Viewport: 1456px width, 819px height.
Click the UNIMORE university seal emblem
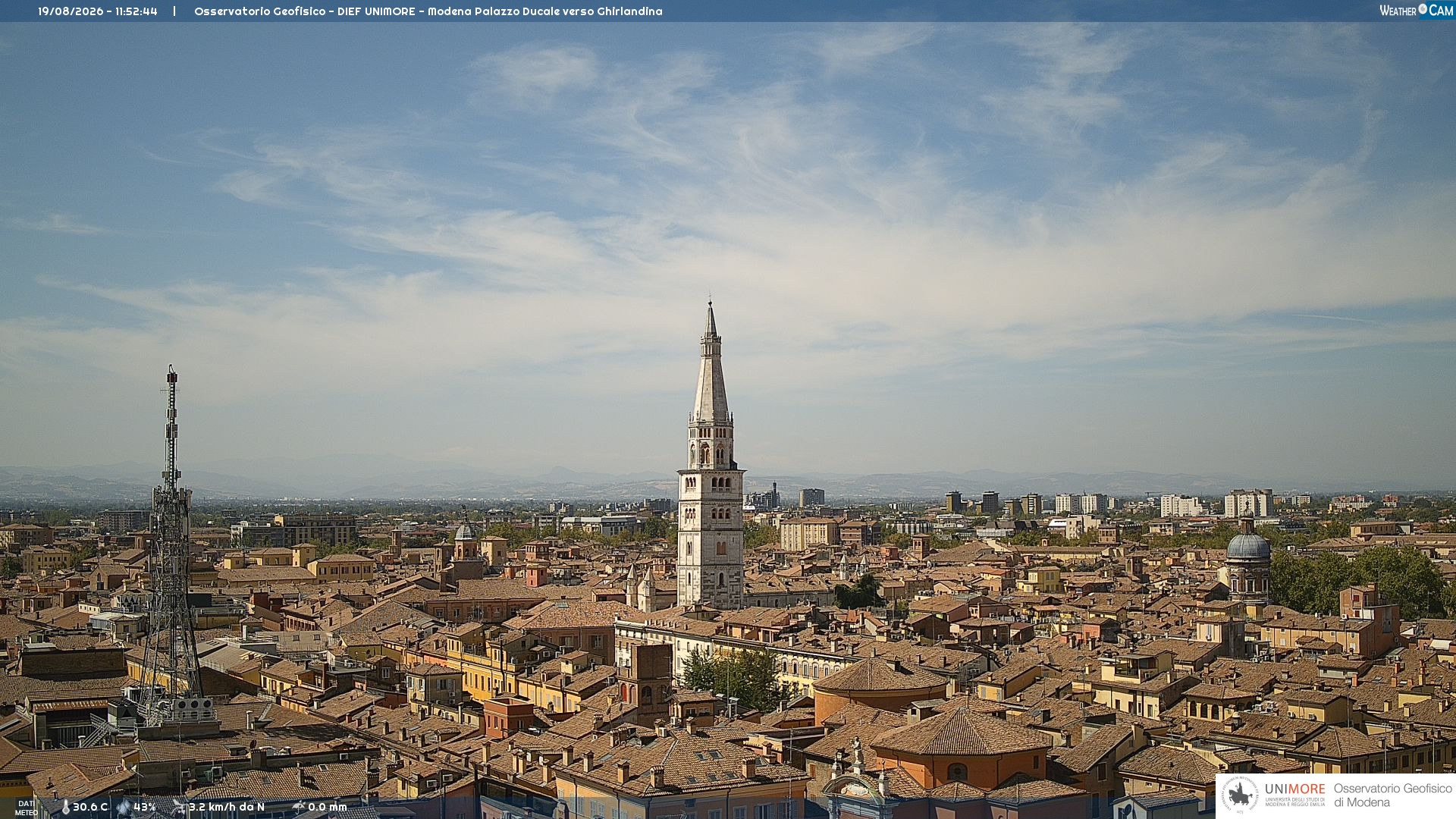pyautogui.click(x=1241, y=795)
